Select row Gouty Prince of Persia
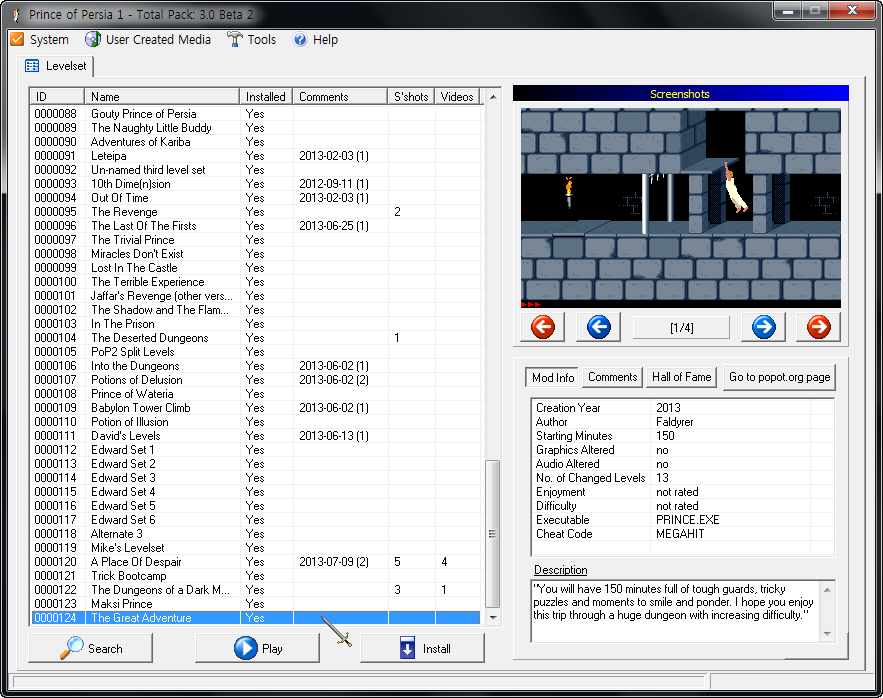This screenshot has width=883, height=698. [255, 114]
